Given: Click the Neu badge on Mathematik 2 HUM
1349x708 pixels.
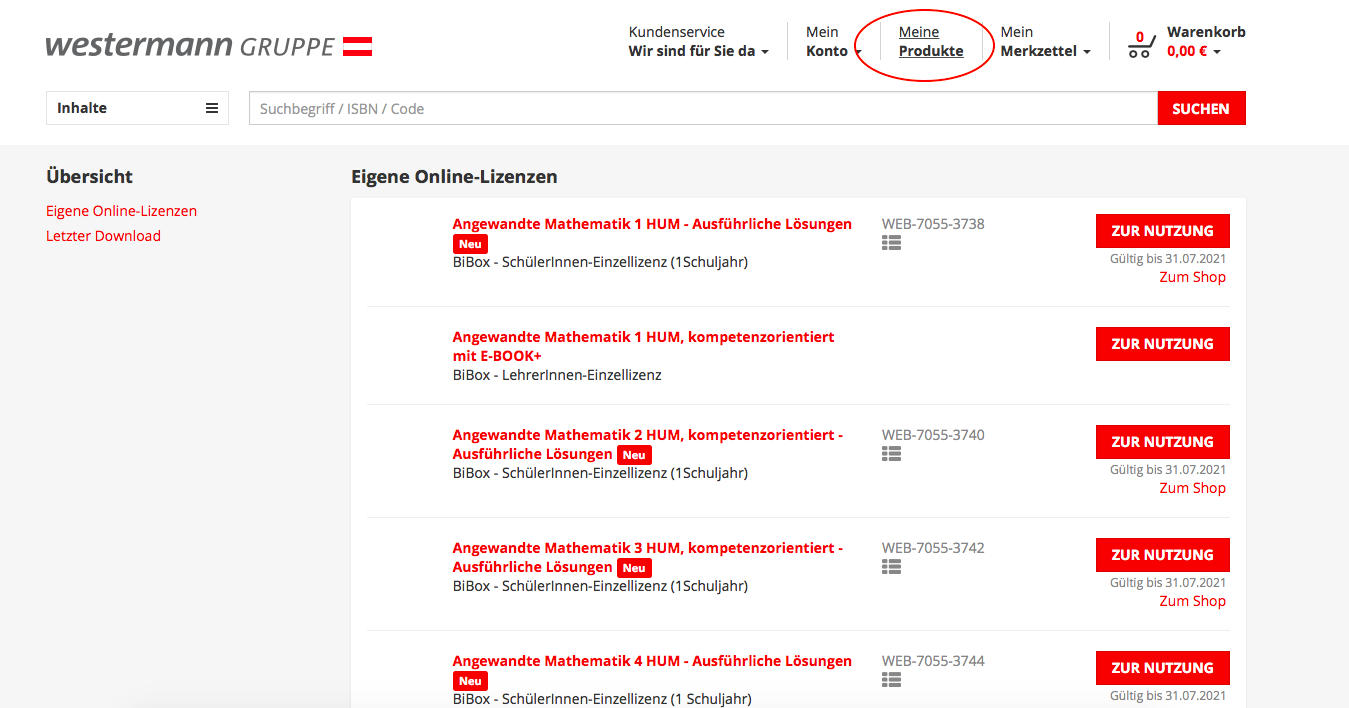Looking at the screenshot, I should point(634,455).
